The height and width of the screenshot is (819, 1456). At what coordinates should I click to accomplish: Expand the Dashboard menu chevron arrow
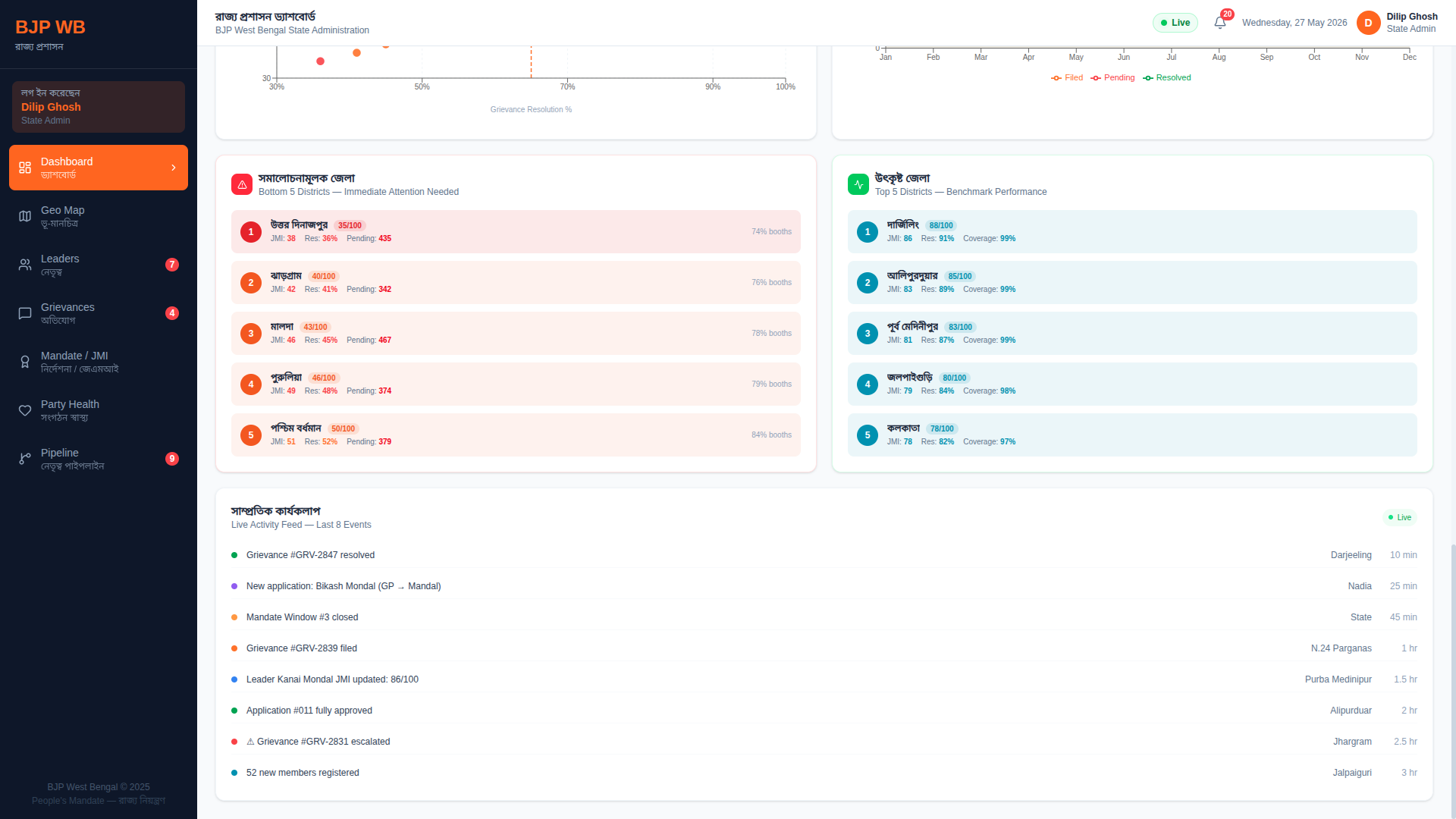(174, 168)
